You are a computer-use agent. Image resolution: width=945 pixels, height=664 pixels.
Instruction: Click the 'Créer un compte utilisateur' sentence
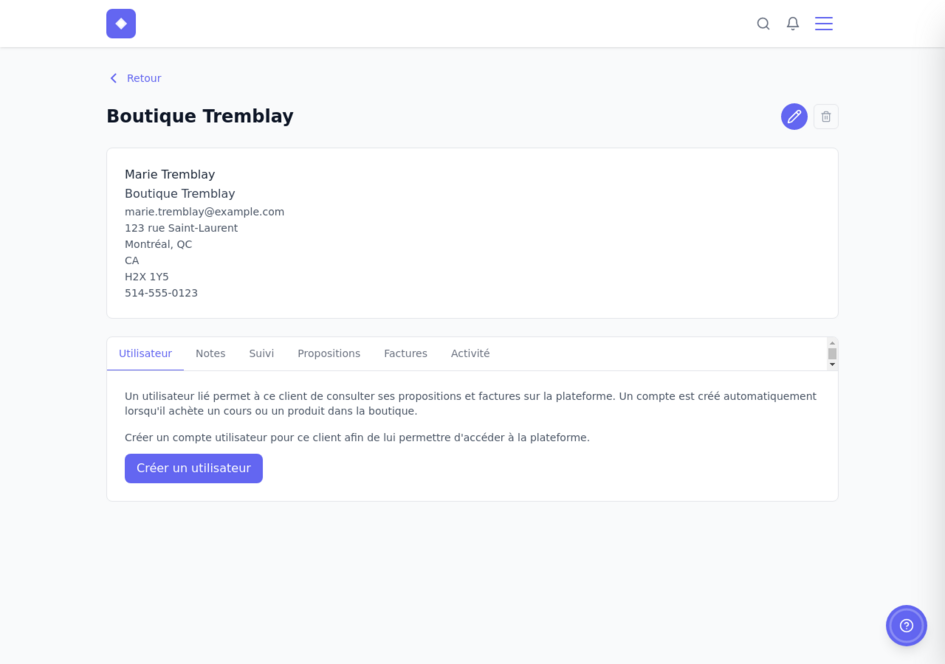(x=357, y=437)
